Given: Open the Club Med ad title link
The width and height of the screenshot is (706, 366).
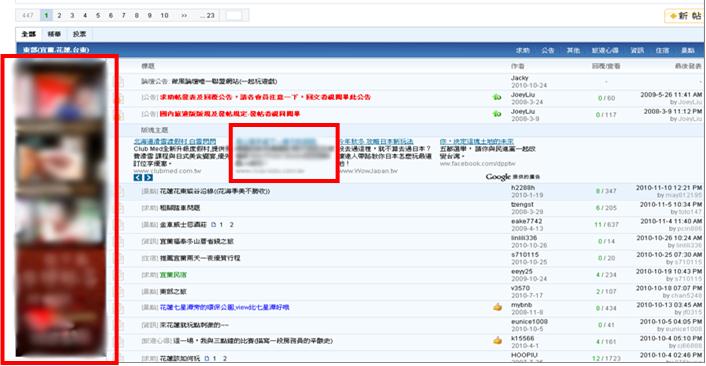Looking at the screenshot, I should [175, 141].
